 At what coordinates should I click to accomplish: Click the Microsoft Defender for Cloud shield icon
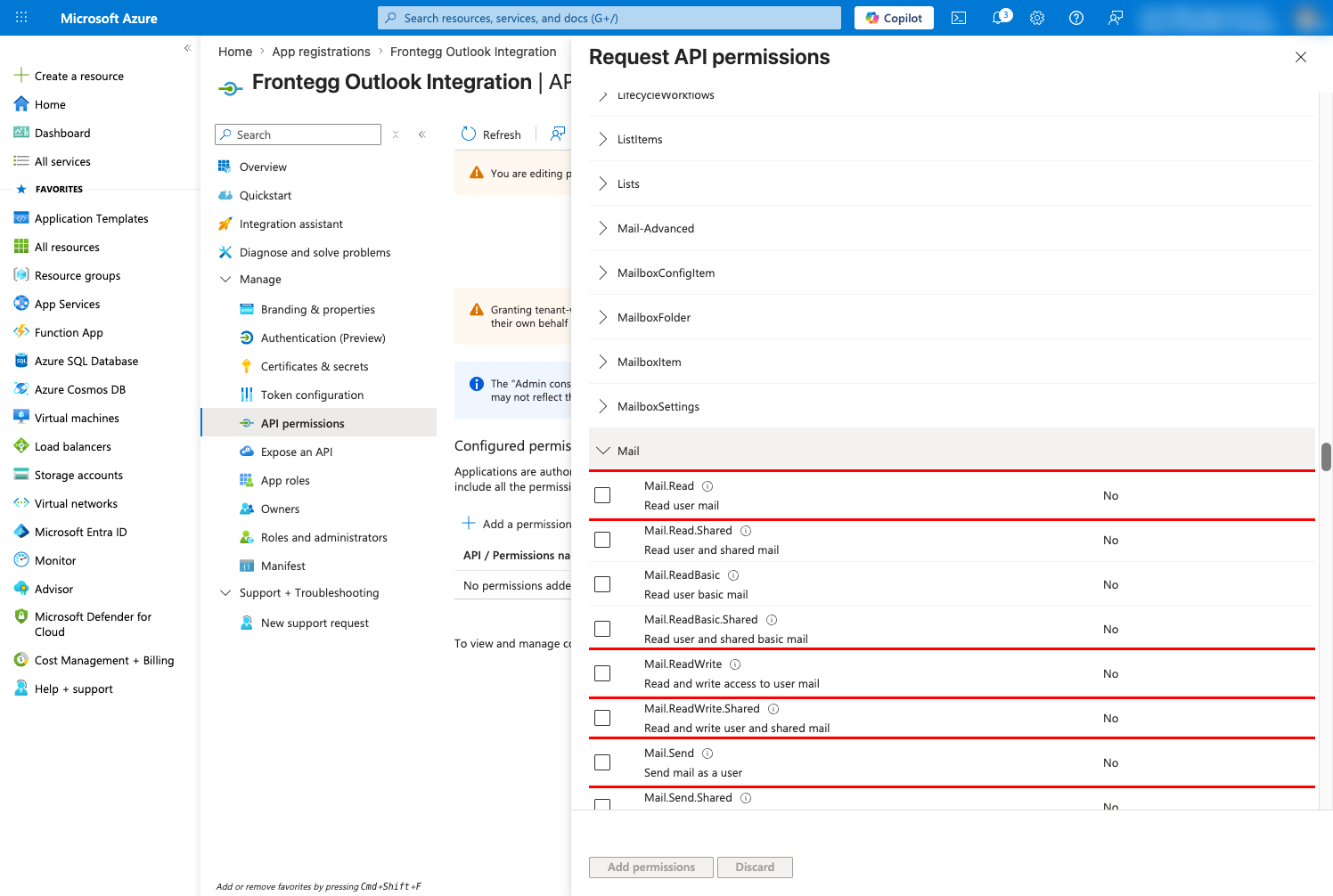[21, 616]
